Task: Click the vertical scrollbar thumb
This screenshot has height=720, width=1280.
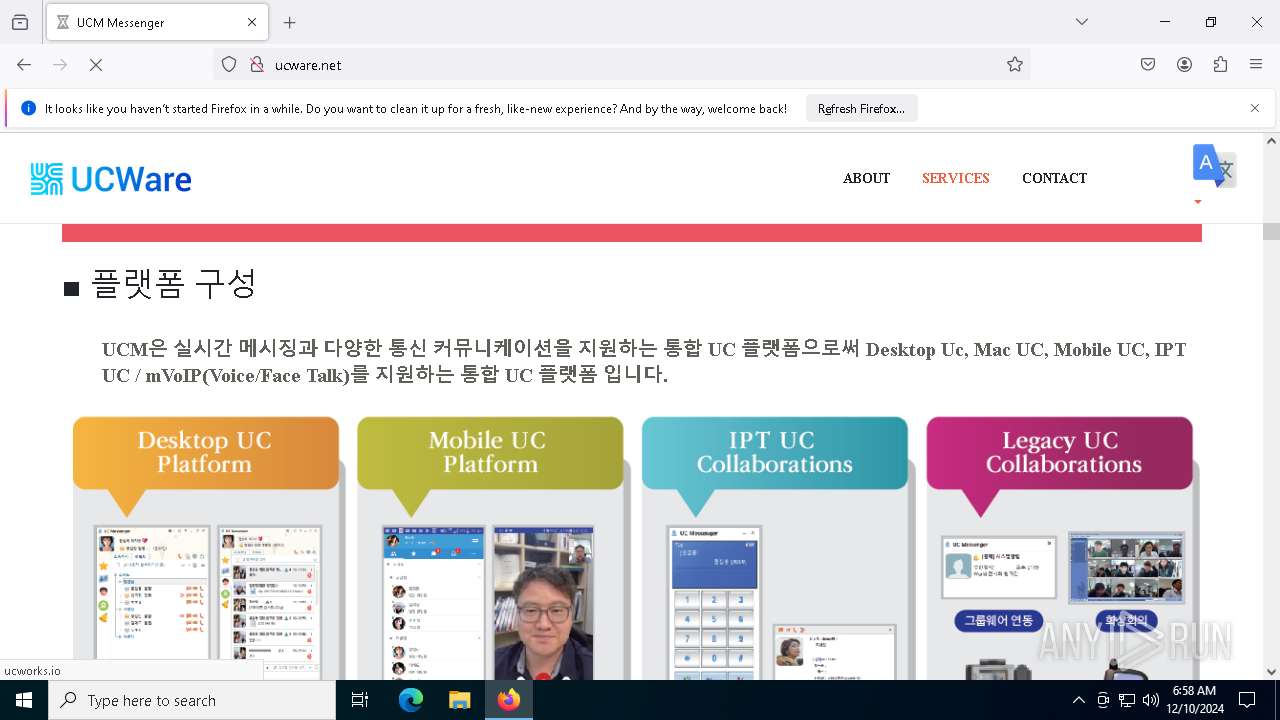Action: 1271,231
